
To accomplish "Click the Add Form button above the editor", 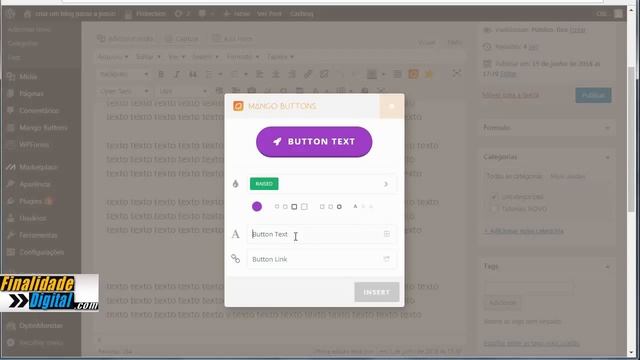I will 233,39.
